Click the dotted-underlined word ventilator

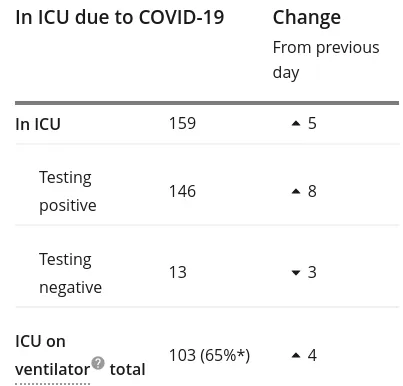(52, 369)
